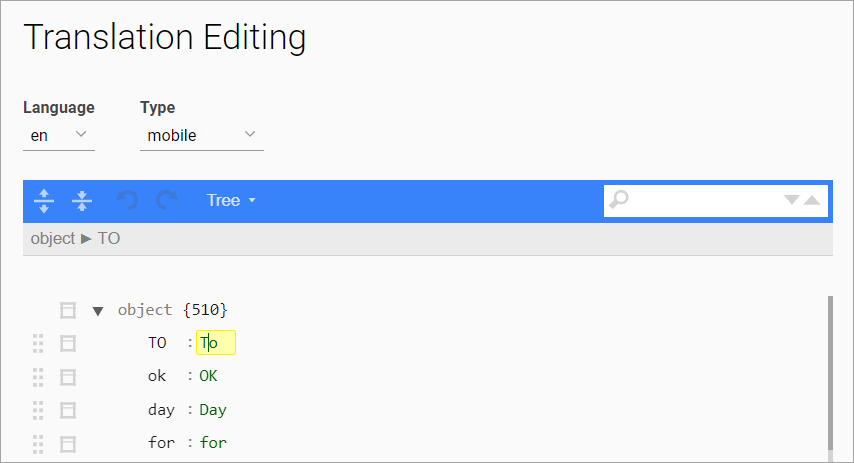Click the redo arrow icon
Image resolution: width=854 pixels, height=463 pixels.
tap(166, 200)
